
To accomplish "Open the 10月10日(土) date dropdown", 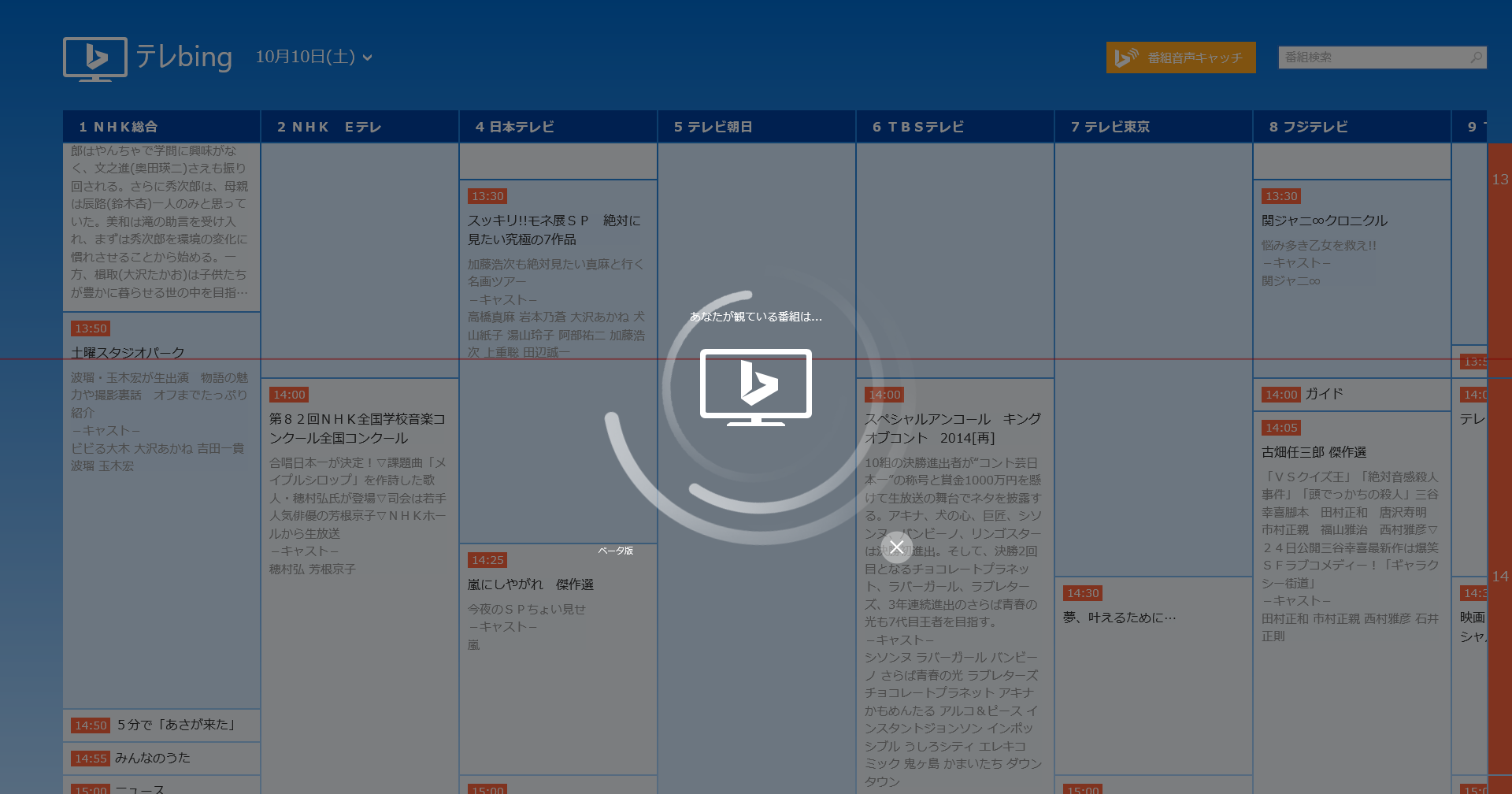I will pos(313,57).
